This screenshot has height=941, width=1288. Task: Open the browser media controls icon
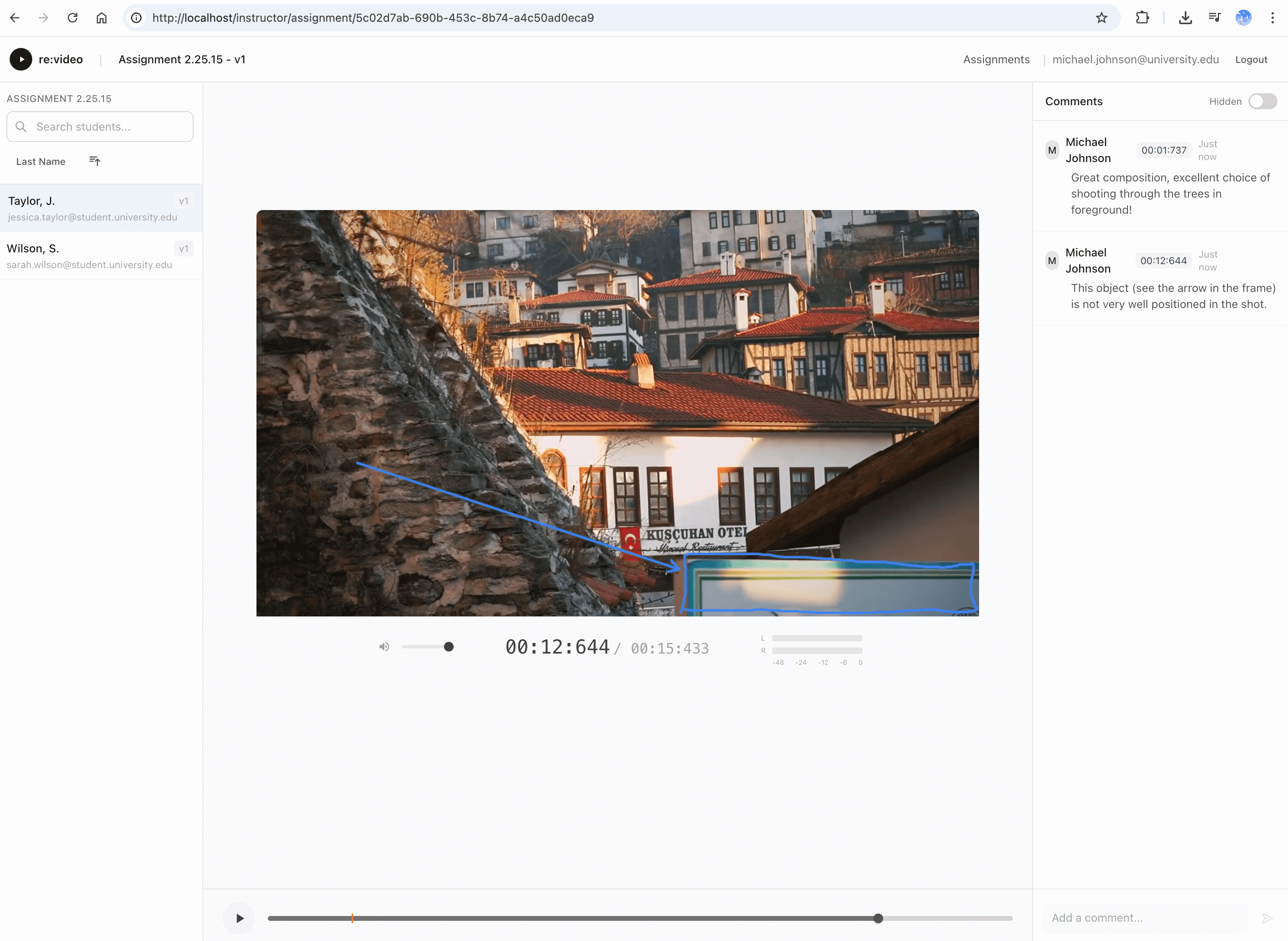(x=1215, y=18)
